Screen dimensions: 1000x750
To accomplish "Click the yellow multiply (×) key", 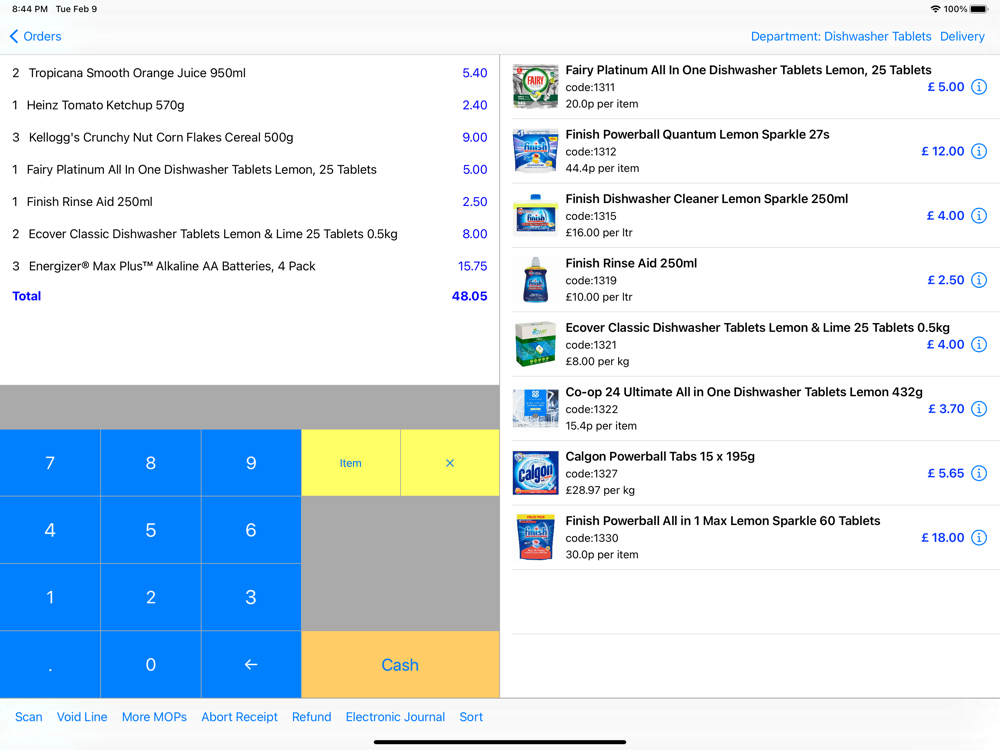I will (x=450, y=463).
